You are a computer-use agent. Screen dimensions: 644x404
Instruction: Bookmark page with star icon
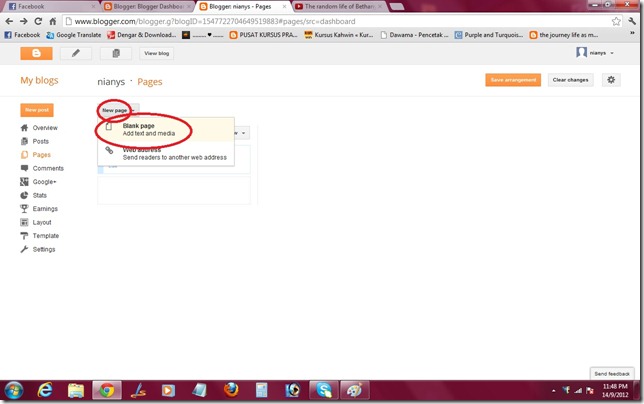[x=616, y=21]
